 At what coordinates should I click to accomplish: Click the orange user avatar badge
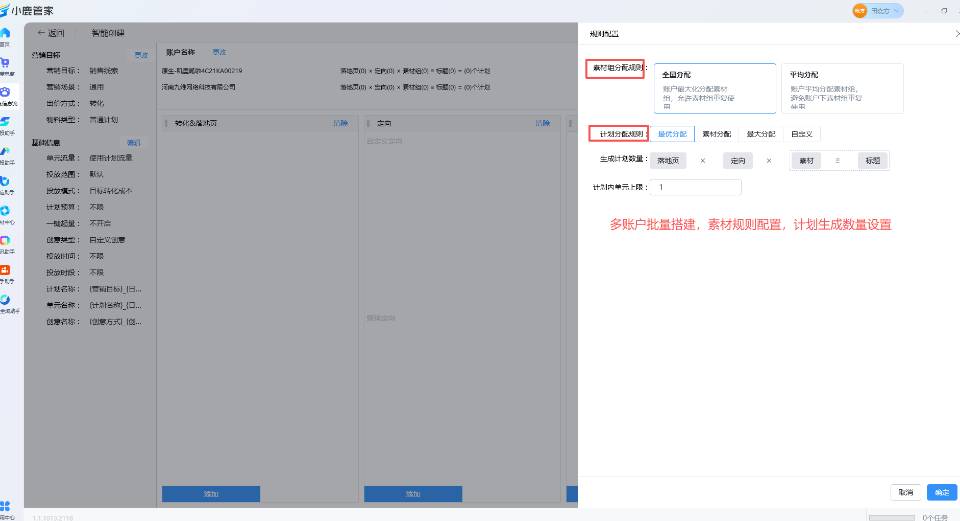point(859,10)
